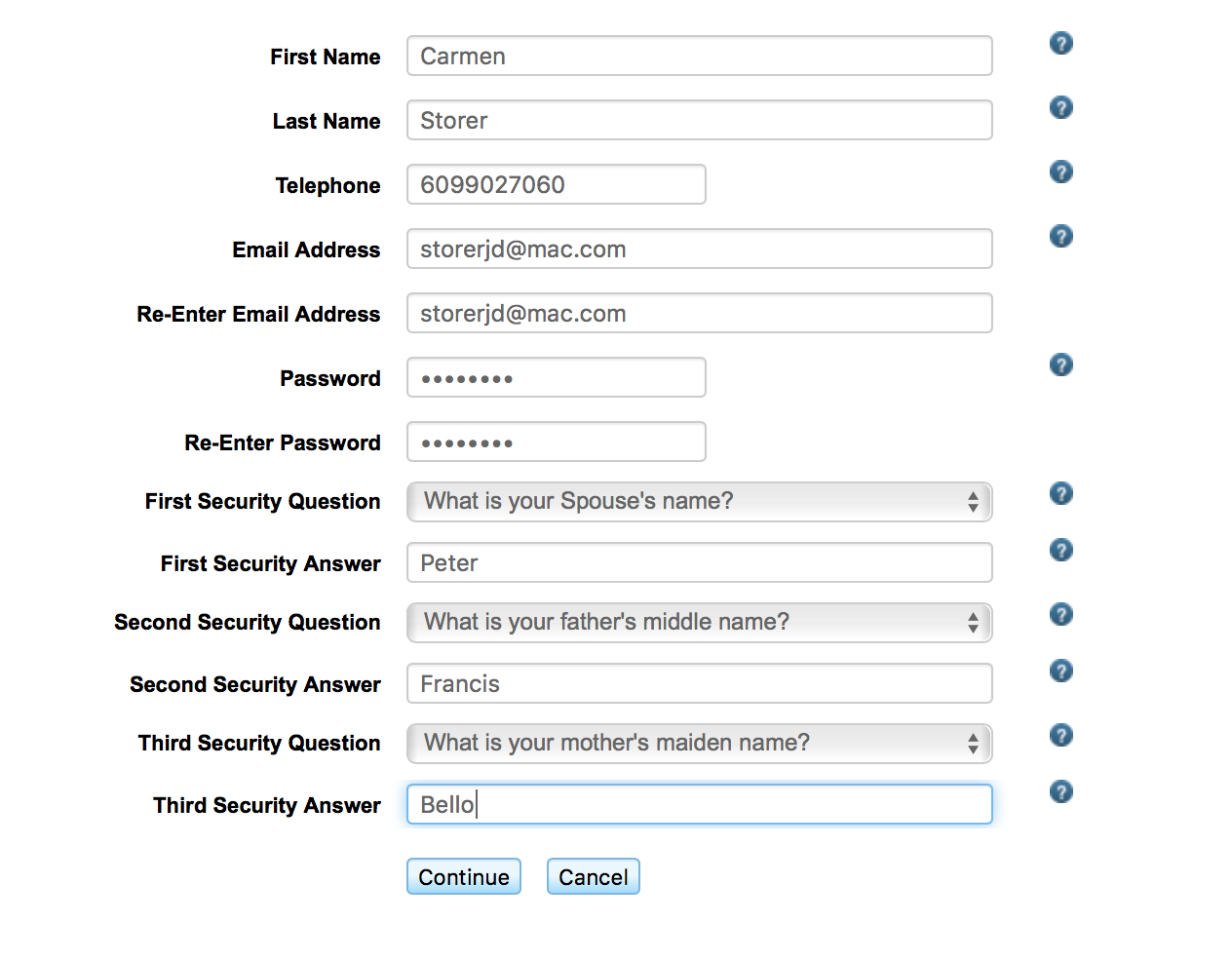Select the Last Name field containing Storer

[x=699, y=120]
